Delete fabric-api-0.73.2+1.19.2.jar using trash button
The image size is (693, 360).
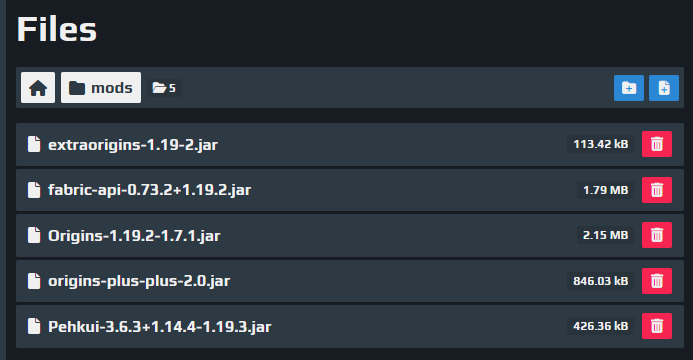[x=657, y=190]
